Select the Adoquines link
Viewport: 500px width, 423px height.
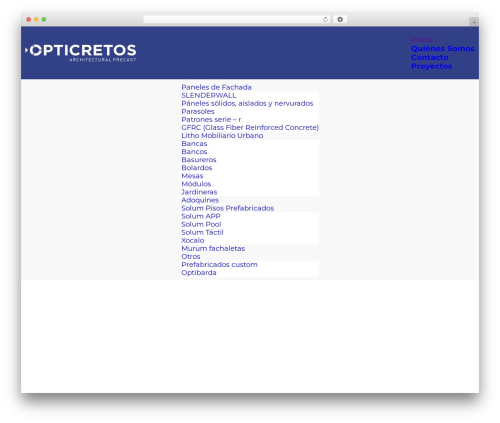pyautogui.click(x=200, y=200)
